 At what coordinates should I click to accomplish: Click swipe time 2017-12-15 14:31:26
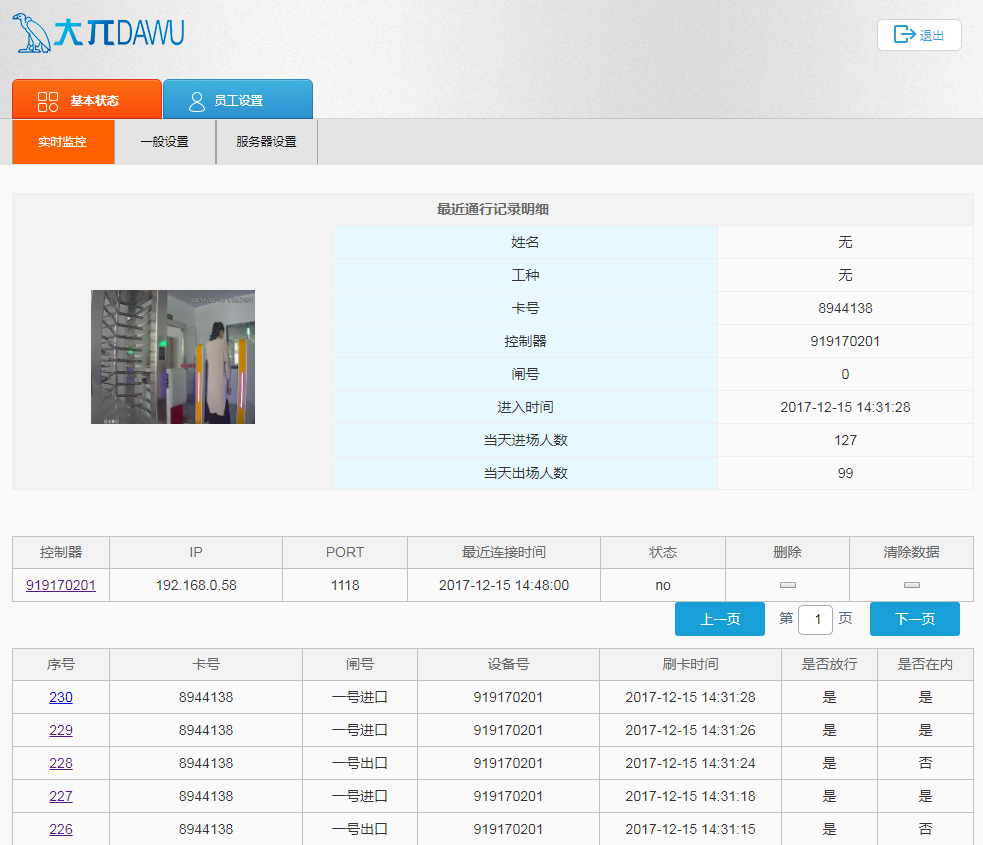click(x=690, y=730)
